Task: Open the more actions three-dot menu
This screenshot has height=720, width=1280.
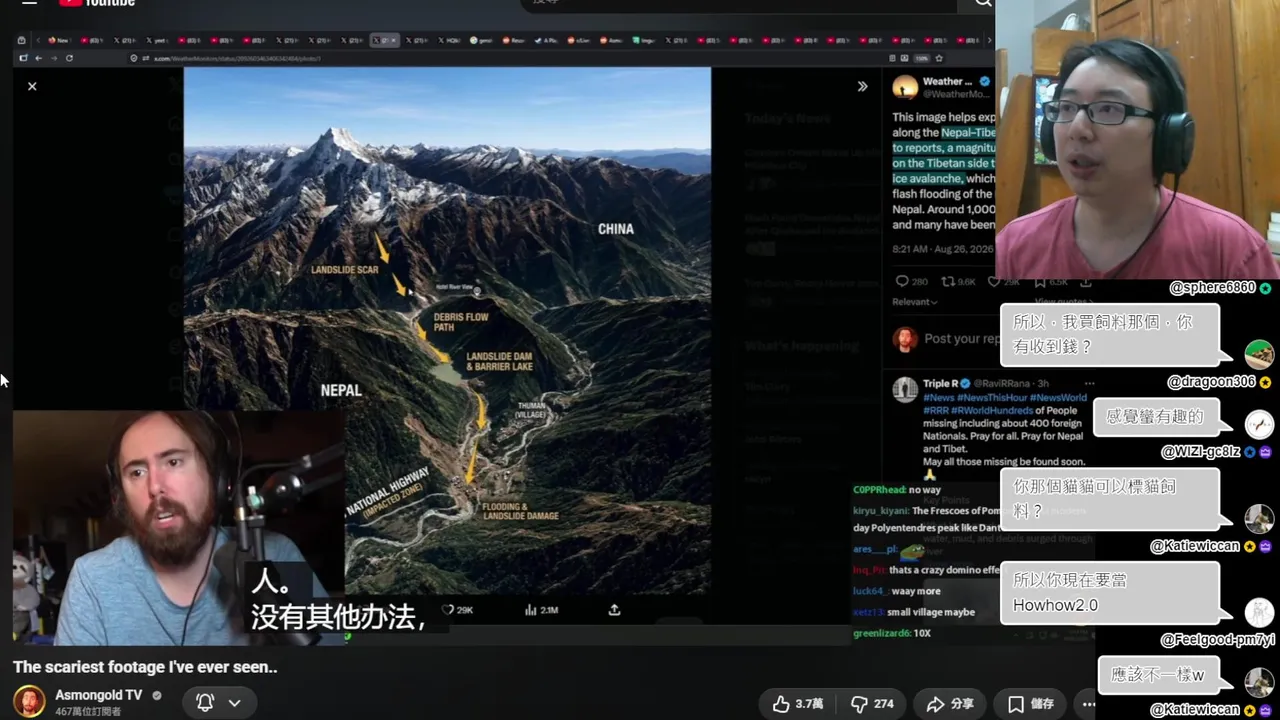Action: [1089, 704]
